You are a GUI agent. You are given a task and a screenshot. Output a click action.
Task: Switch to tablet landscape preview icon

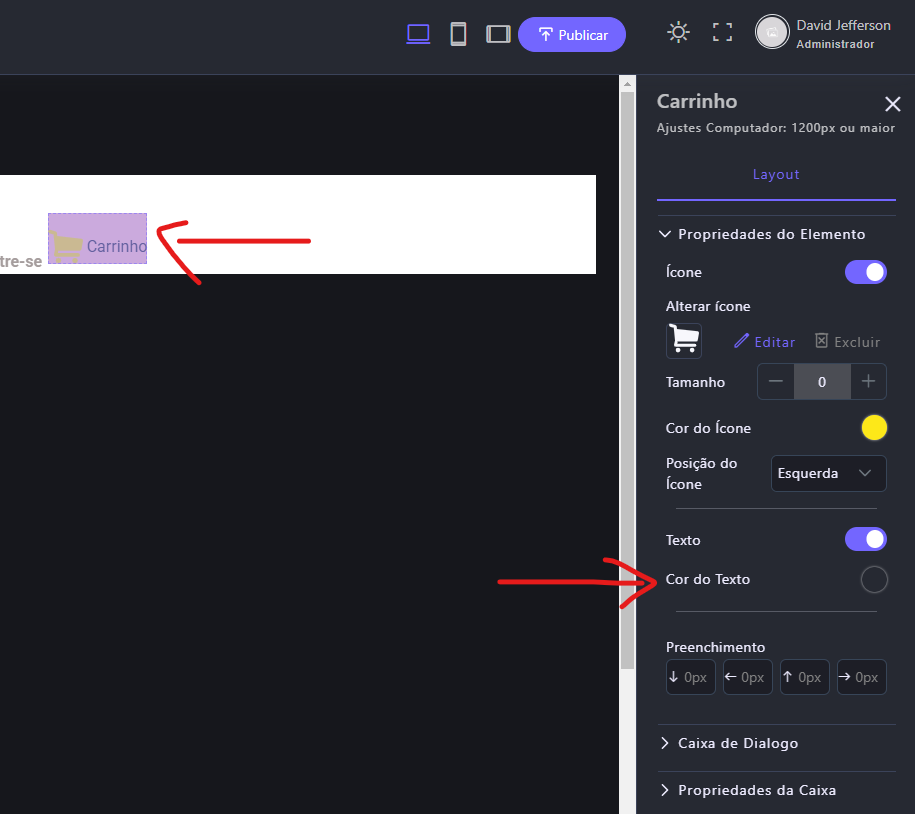click(498, 34)
